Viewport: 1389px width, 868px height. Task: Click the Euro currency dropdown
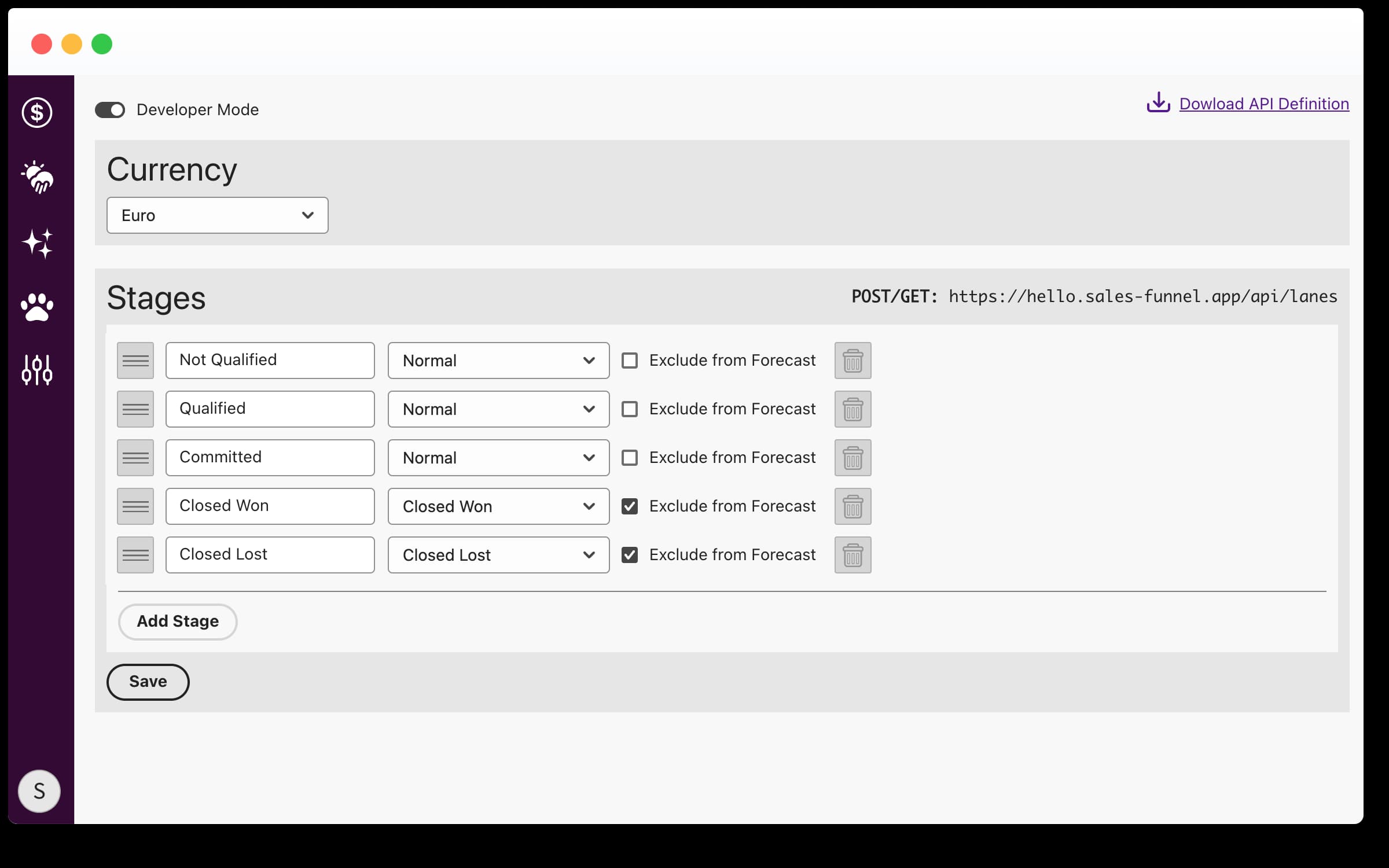point(217,215)
